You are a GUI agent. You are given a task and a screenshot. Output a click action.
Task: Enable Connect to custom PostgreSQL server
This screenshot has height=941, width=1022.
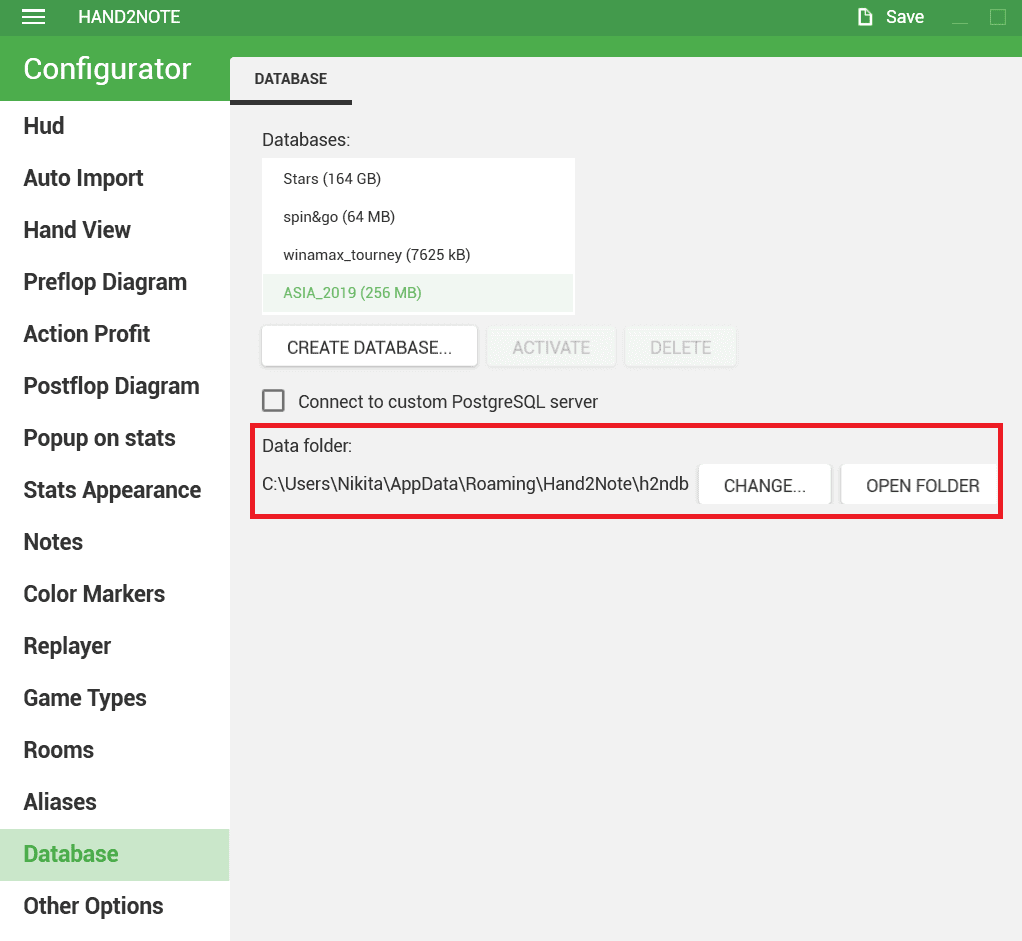[273, 401]
